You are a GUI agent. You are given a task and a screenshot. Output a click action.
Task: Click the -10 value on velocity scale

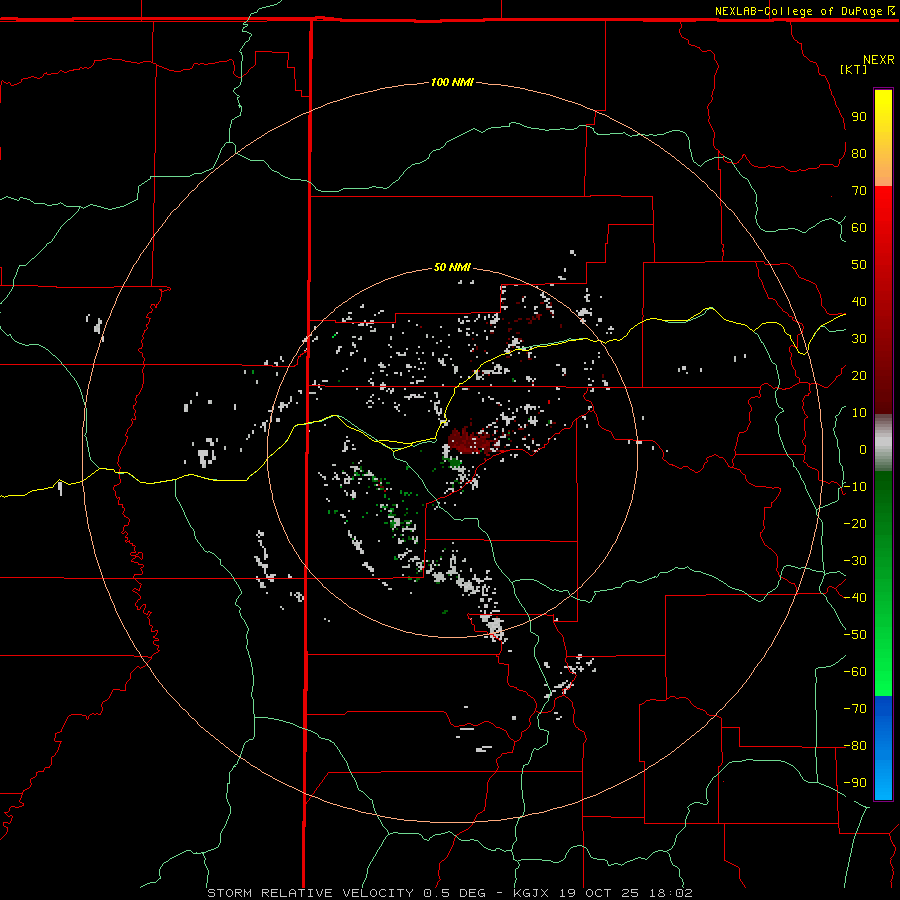[855, 487]
